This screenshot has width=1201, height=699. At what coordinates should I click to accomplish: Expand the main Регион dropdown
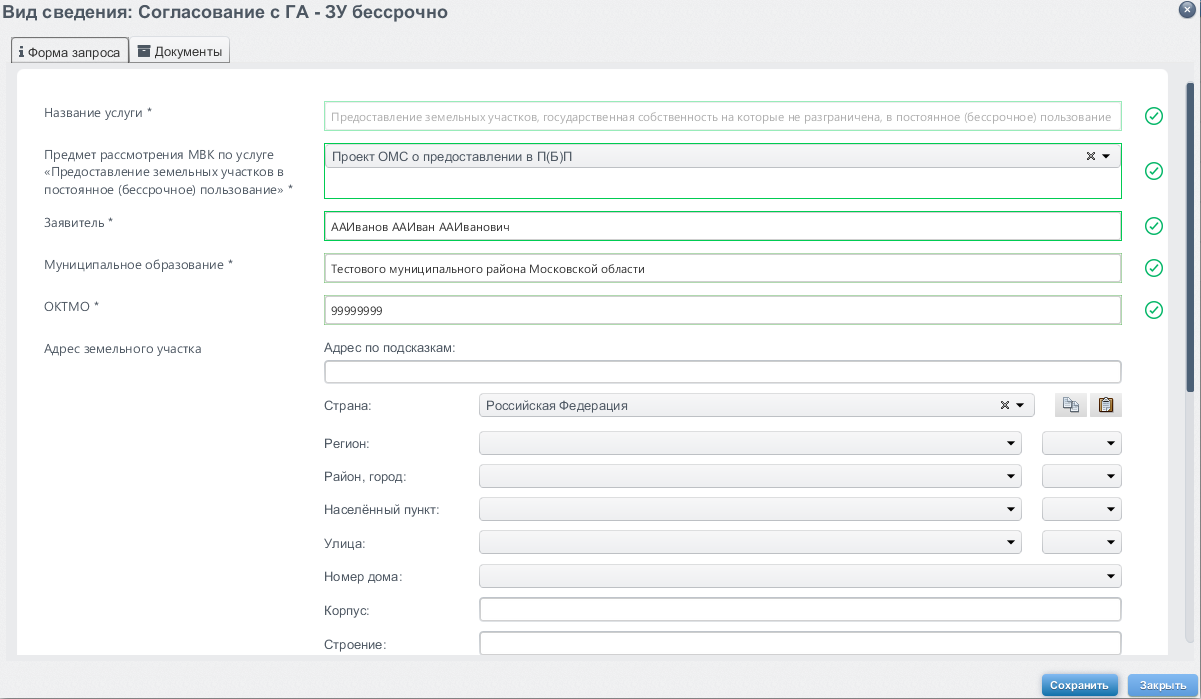pos(751,443)
